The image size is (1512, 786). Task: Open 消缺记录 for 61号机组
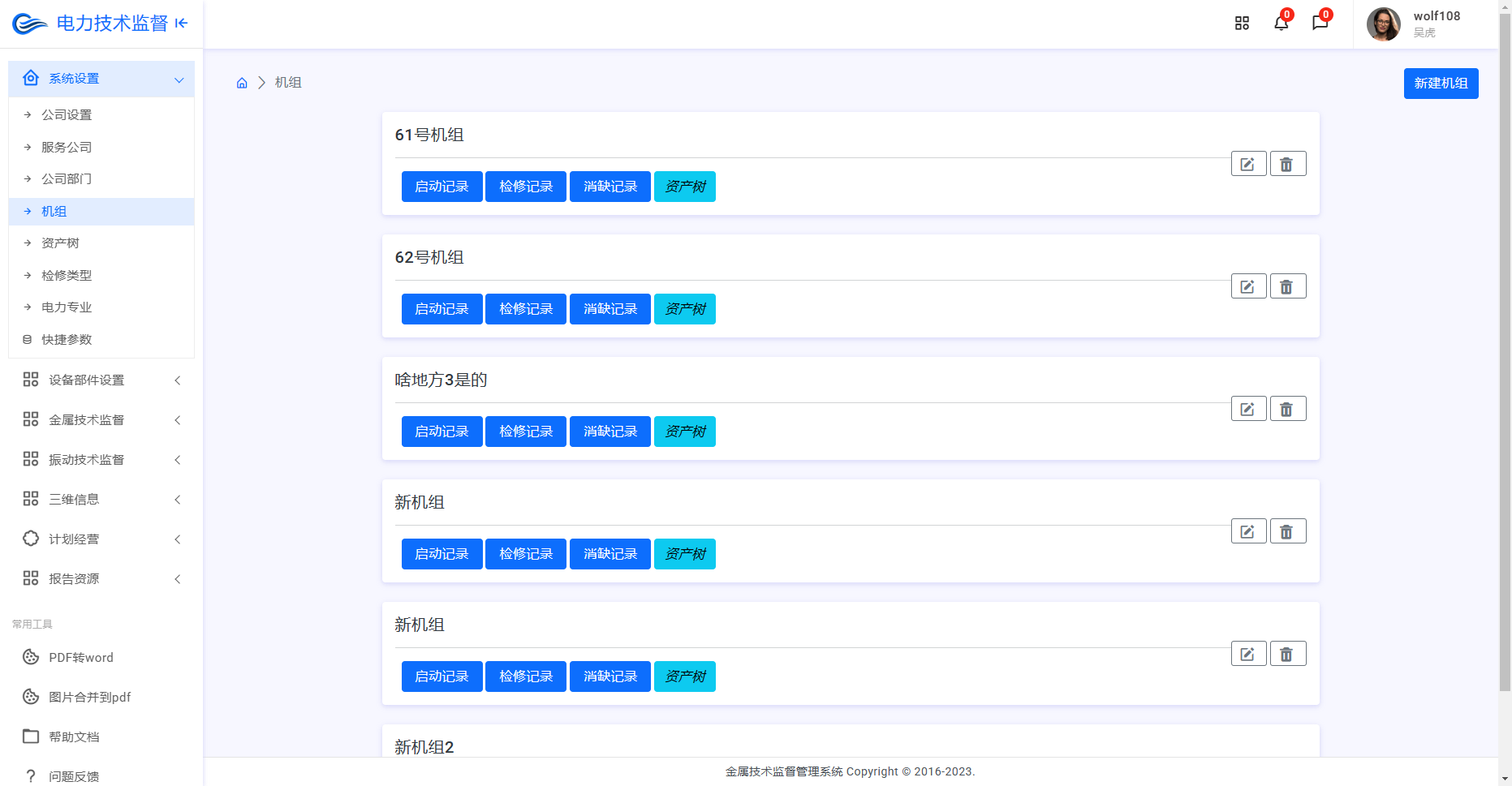tap(610, 187)
